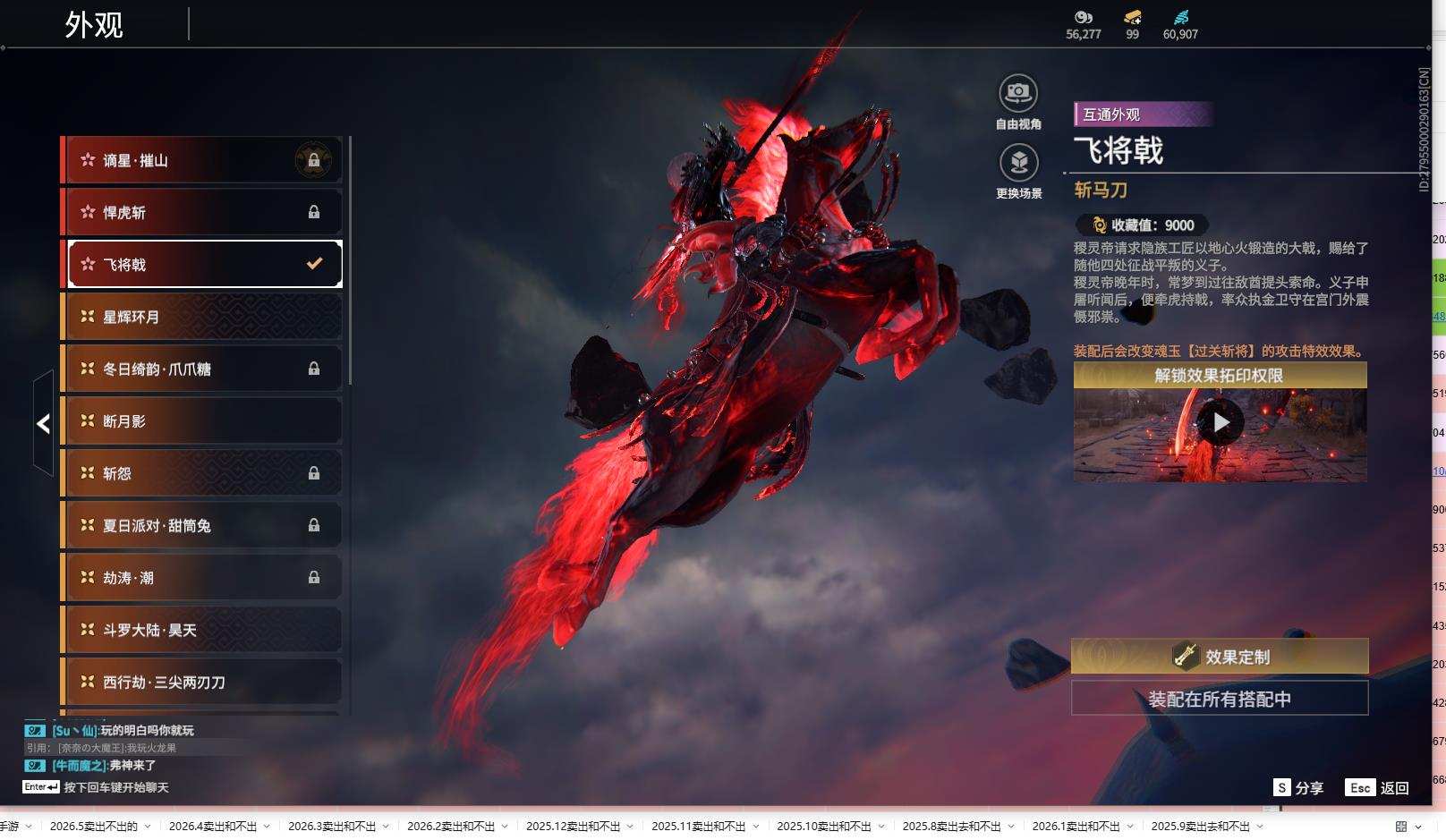Click the equipped checkmark on 飞将戟
The image size is (1446, 840).
click(314, 263)
